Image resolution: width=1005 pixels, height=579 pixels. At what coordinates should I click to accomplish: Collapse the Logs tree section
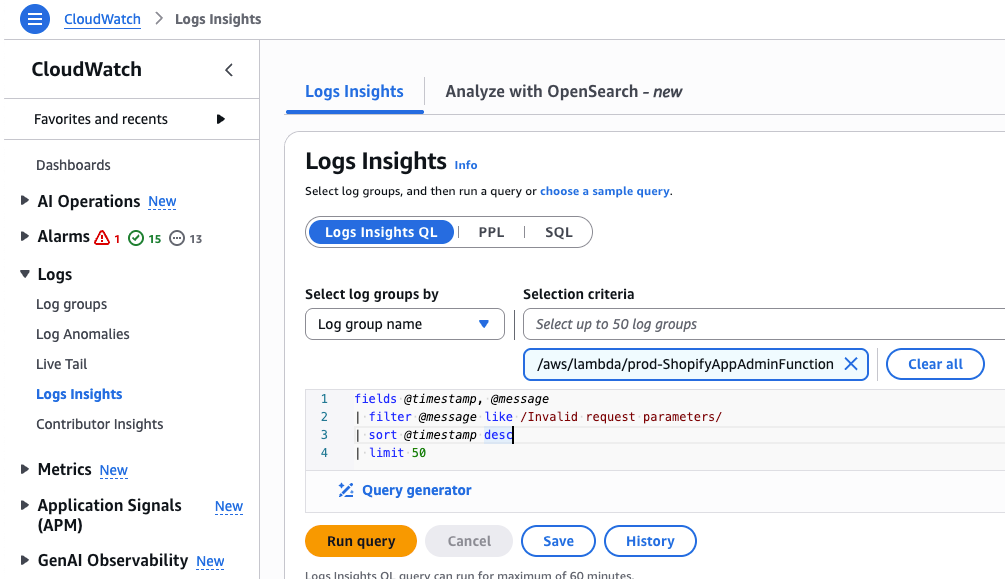pos(25,274)
